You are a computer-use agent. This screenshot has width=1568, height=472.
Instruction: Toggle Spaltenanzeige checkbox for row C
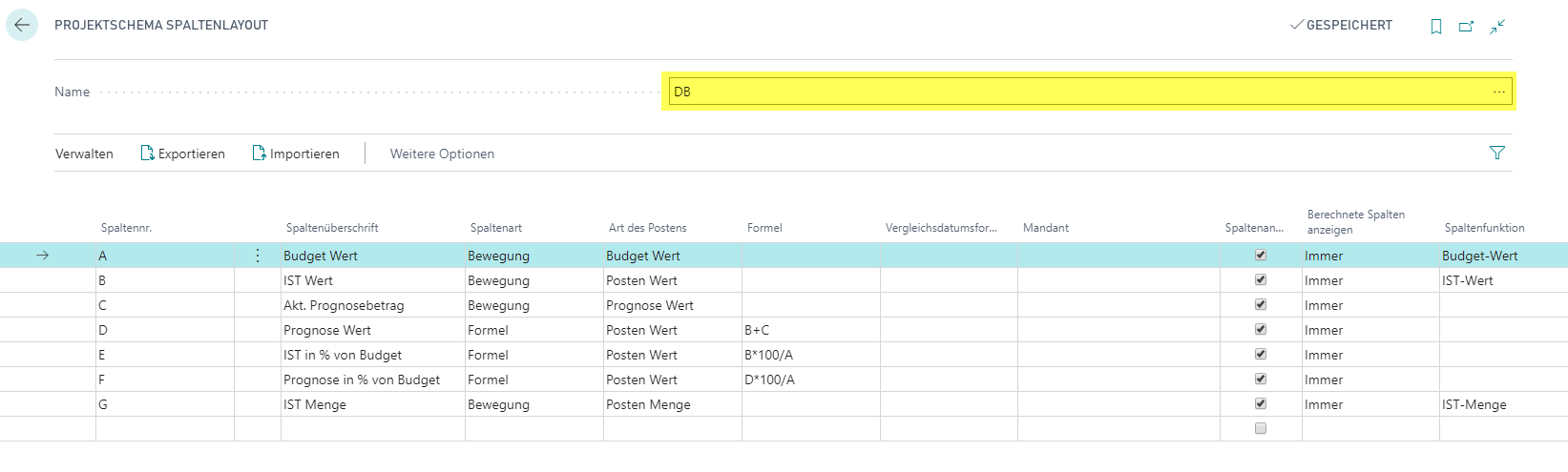[x=1261, y=305]
